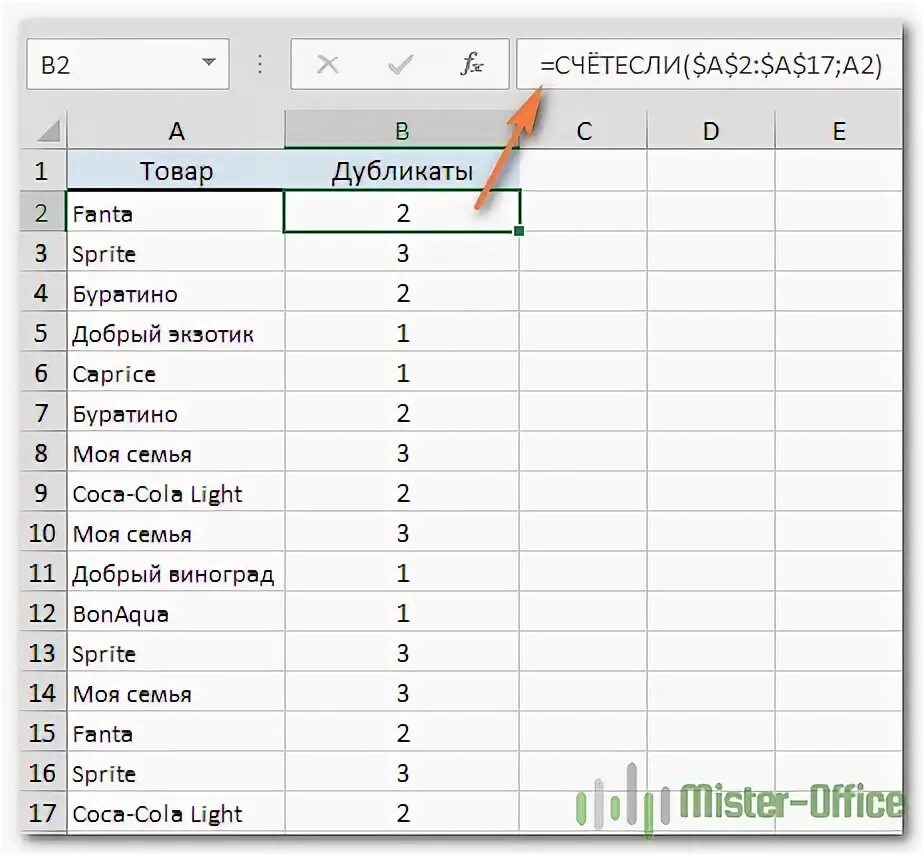This screenshot has width=924, height=856.
Task: Select the 'Caprice' cell
Action: click(176, 372)
